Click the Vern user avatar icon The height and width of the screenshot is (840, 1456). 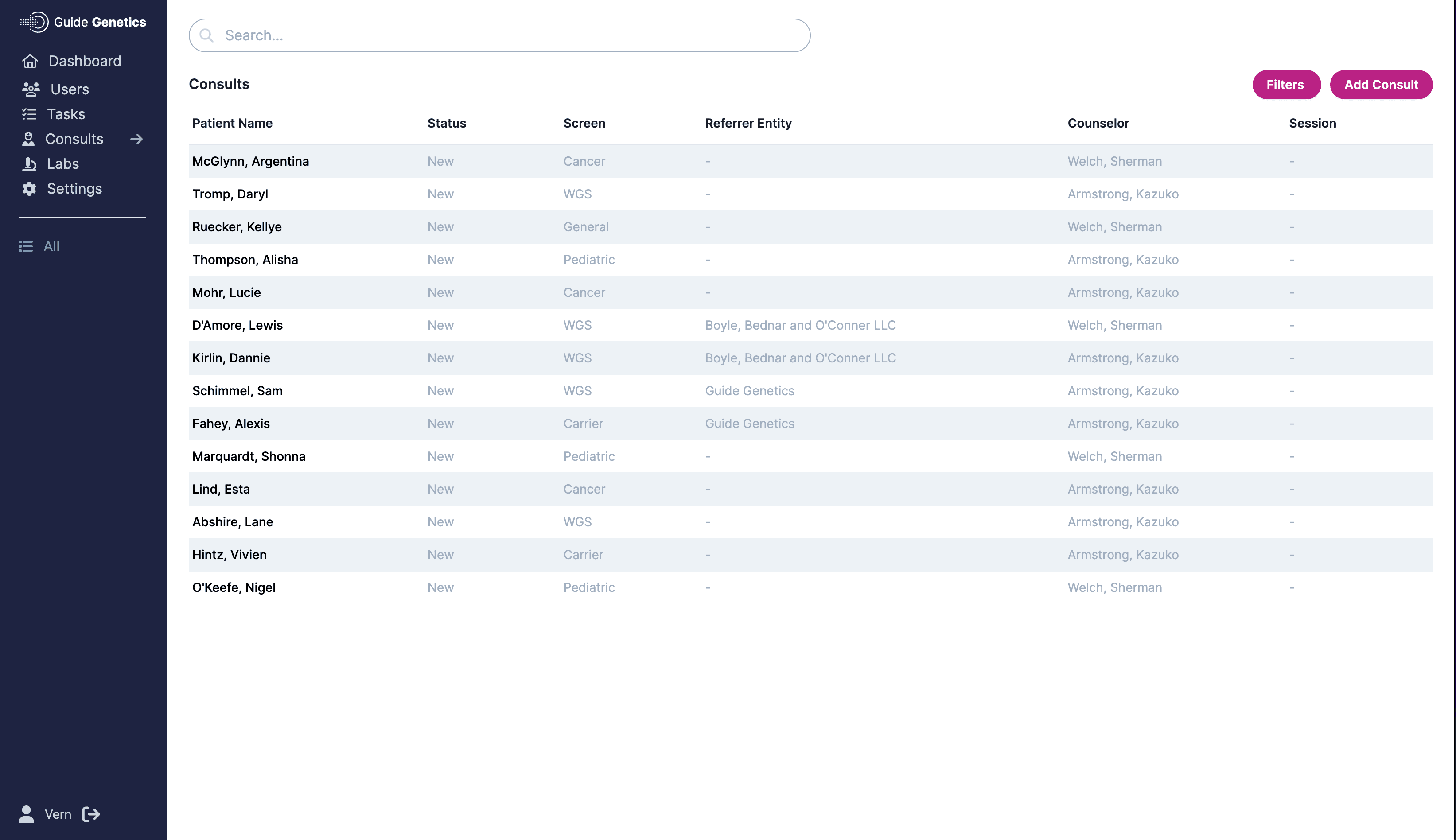coord(25,814)
